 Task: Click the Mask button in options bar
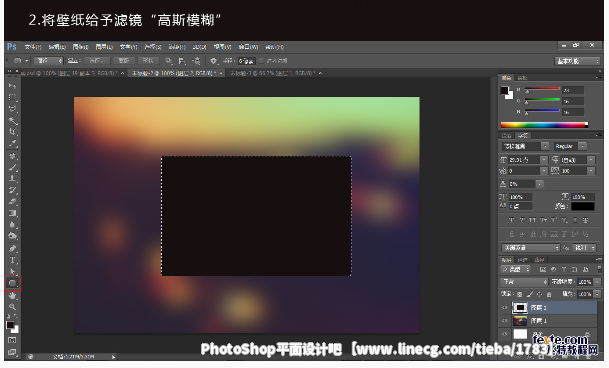point(124,61)
